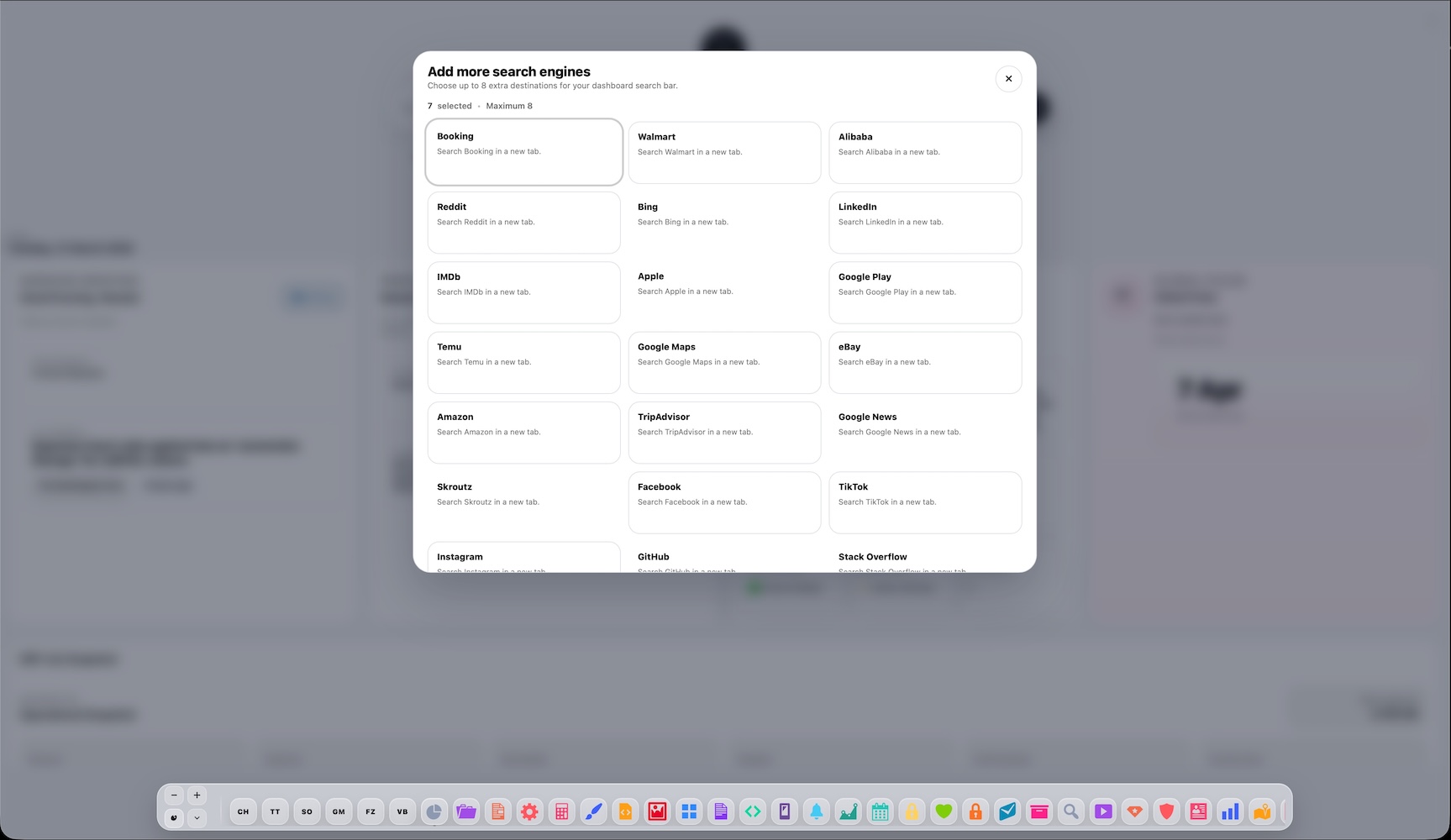Open the purple phone icon in the dock
Image resolution: width=1451 pixels, height=840 pixels.
tap(785, 811)
